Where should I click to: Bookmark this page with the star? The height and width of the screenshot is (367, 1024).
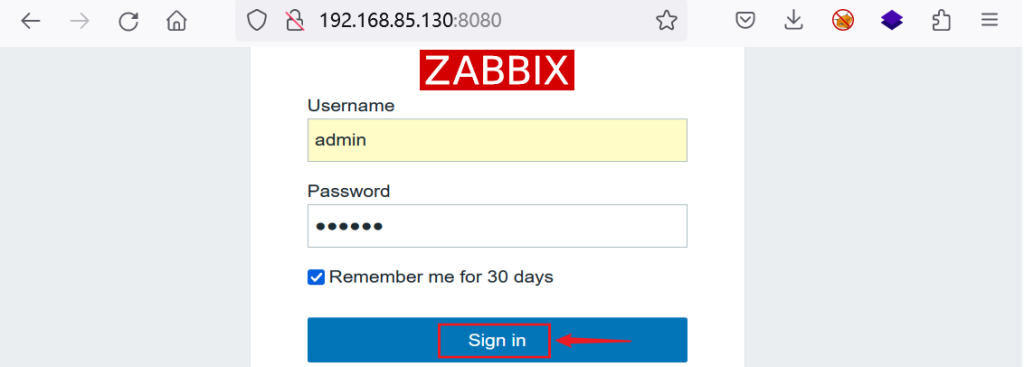click(x=666, y=21)
